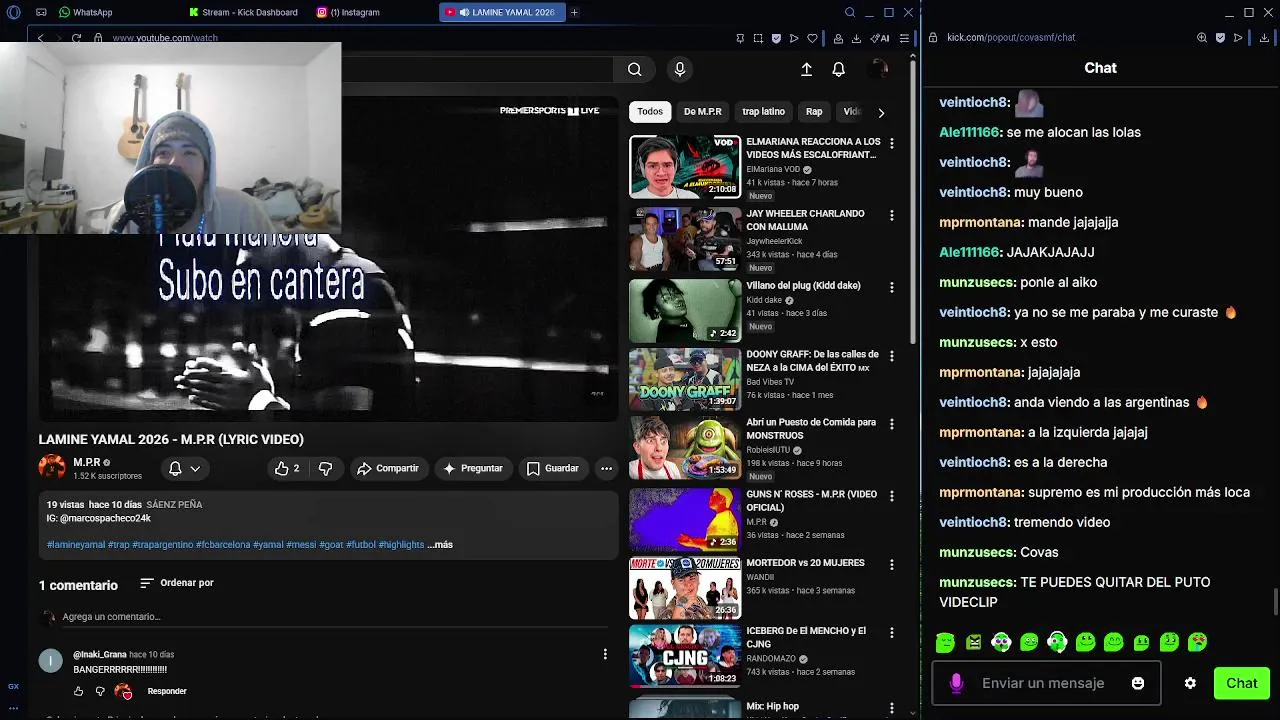Screen dimensions: 1280x720
Task: Open GUNS N' ROSES - M.P.R video thumbnail
Action: pos(685,519)
